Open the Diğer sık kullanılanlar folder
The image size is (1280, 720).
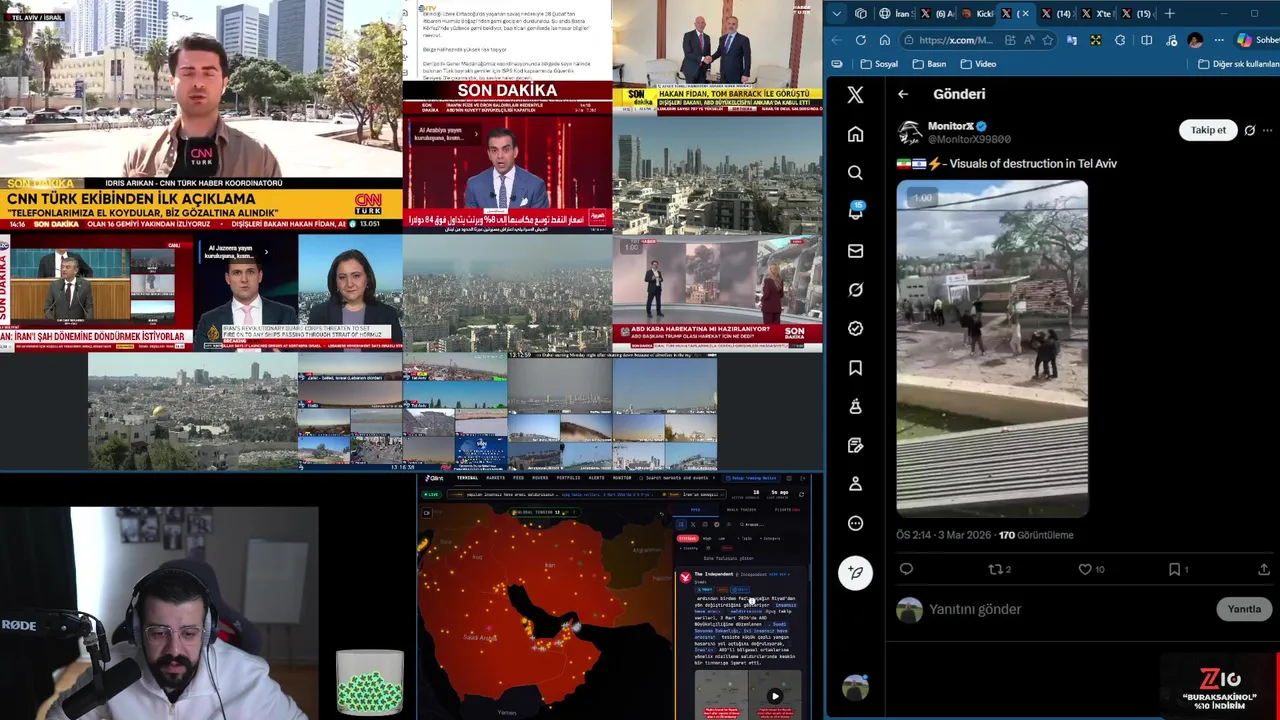[x=1239, y=64]
